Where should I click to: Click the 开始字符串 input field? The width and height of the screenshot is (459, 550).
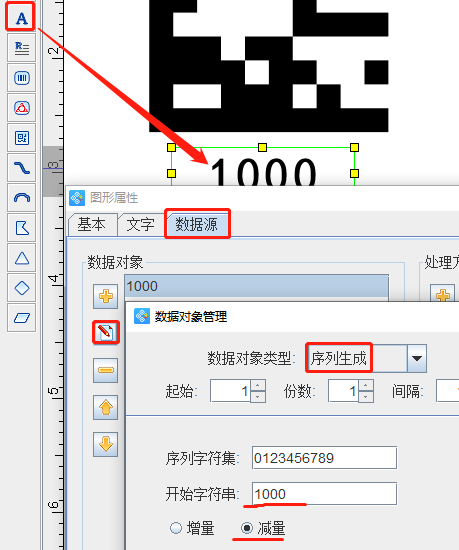point(324,494)
